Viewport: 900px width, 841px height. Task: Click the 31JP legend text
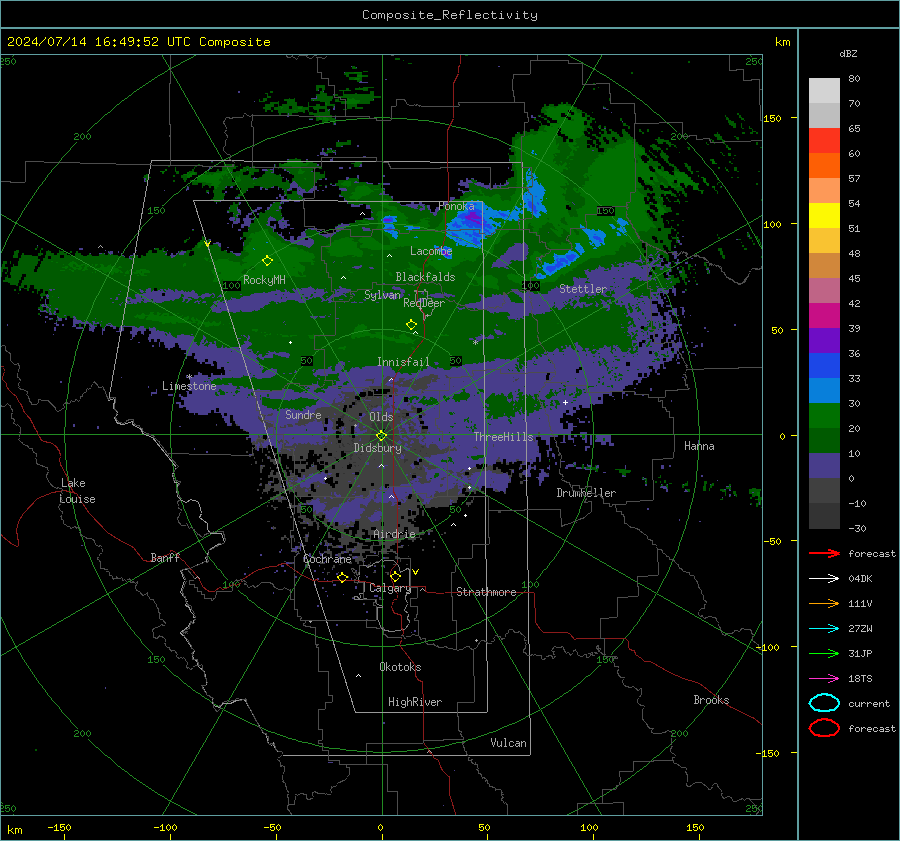(x=860, y=653)
